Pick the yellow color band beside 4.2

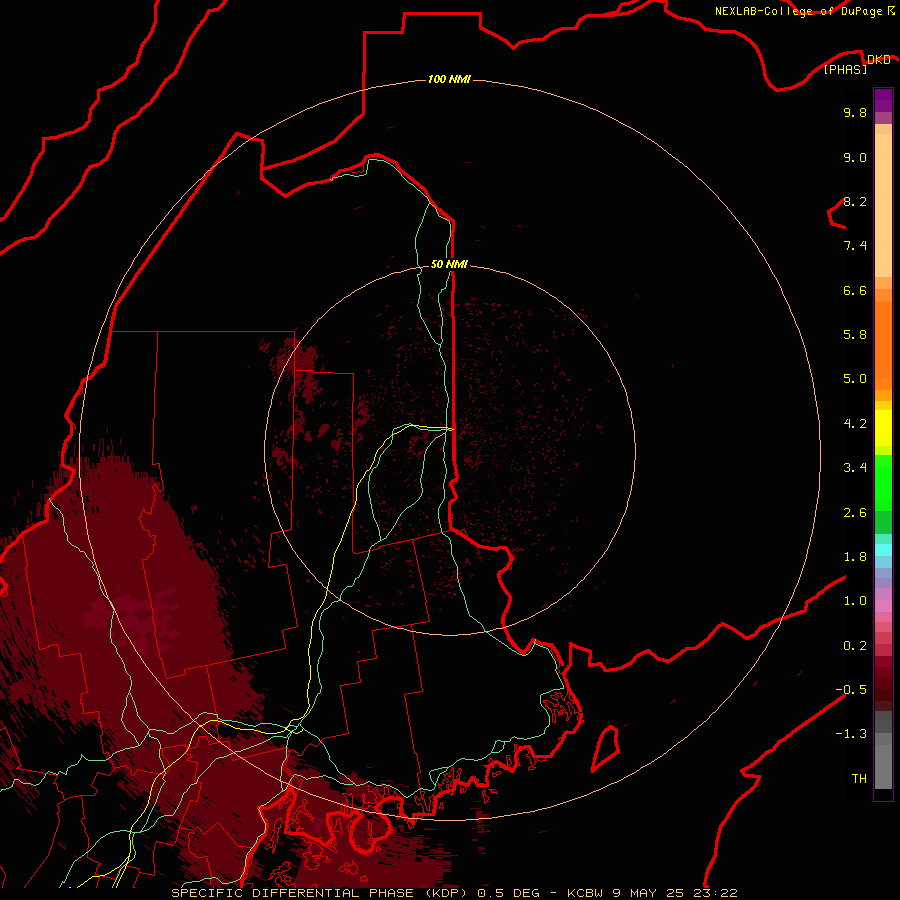tap(883, 428)
